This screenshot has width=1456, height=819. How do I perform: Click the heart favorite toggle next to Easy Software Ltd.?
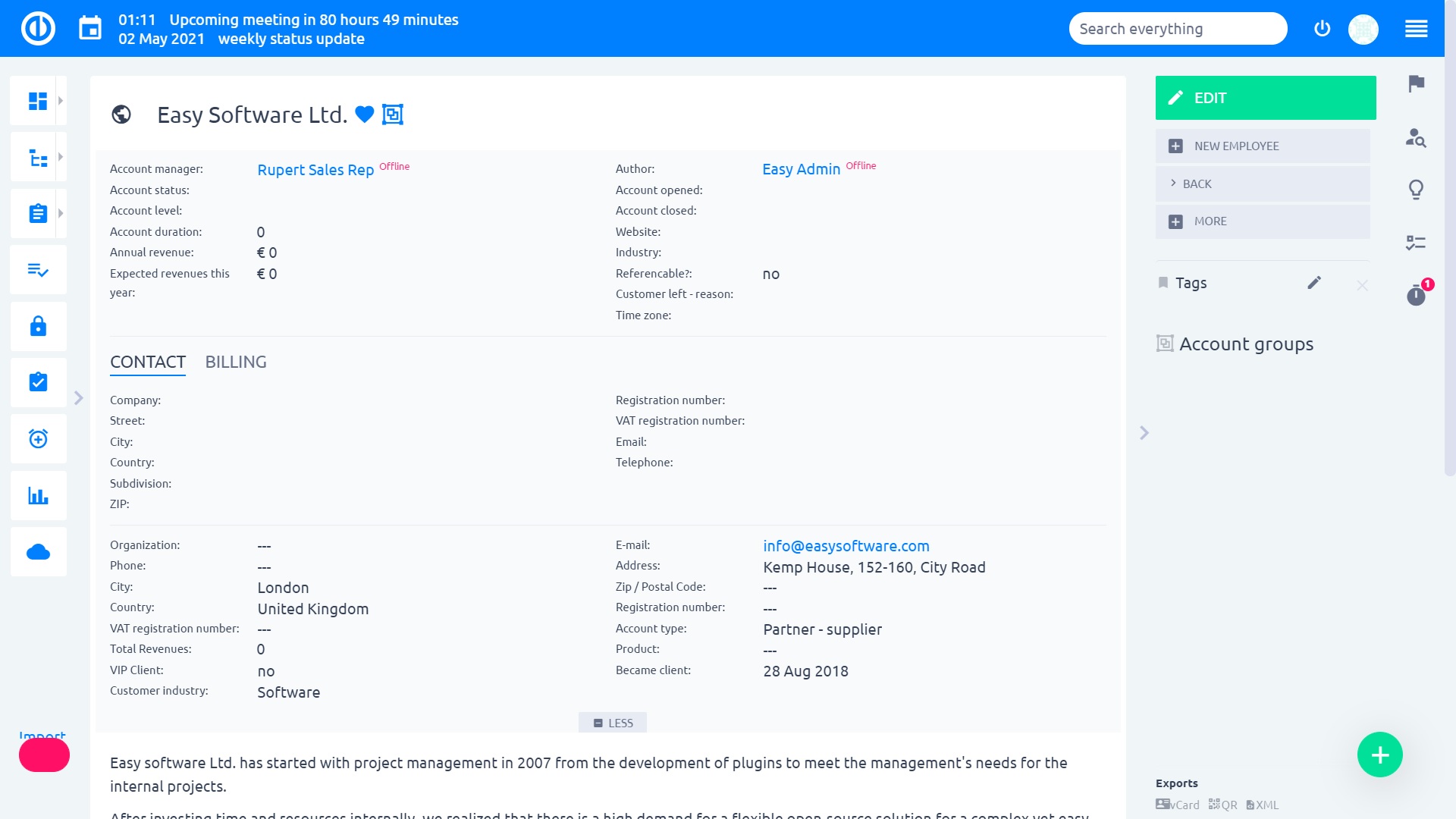coord(365,115)
